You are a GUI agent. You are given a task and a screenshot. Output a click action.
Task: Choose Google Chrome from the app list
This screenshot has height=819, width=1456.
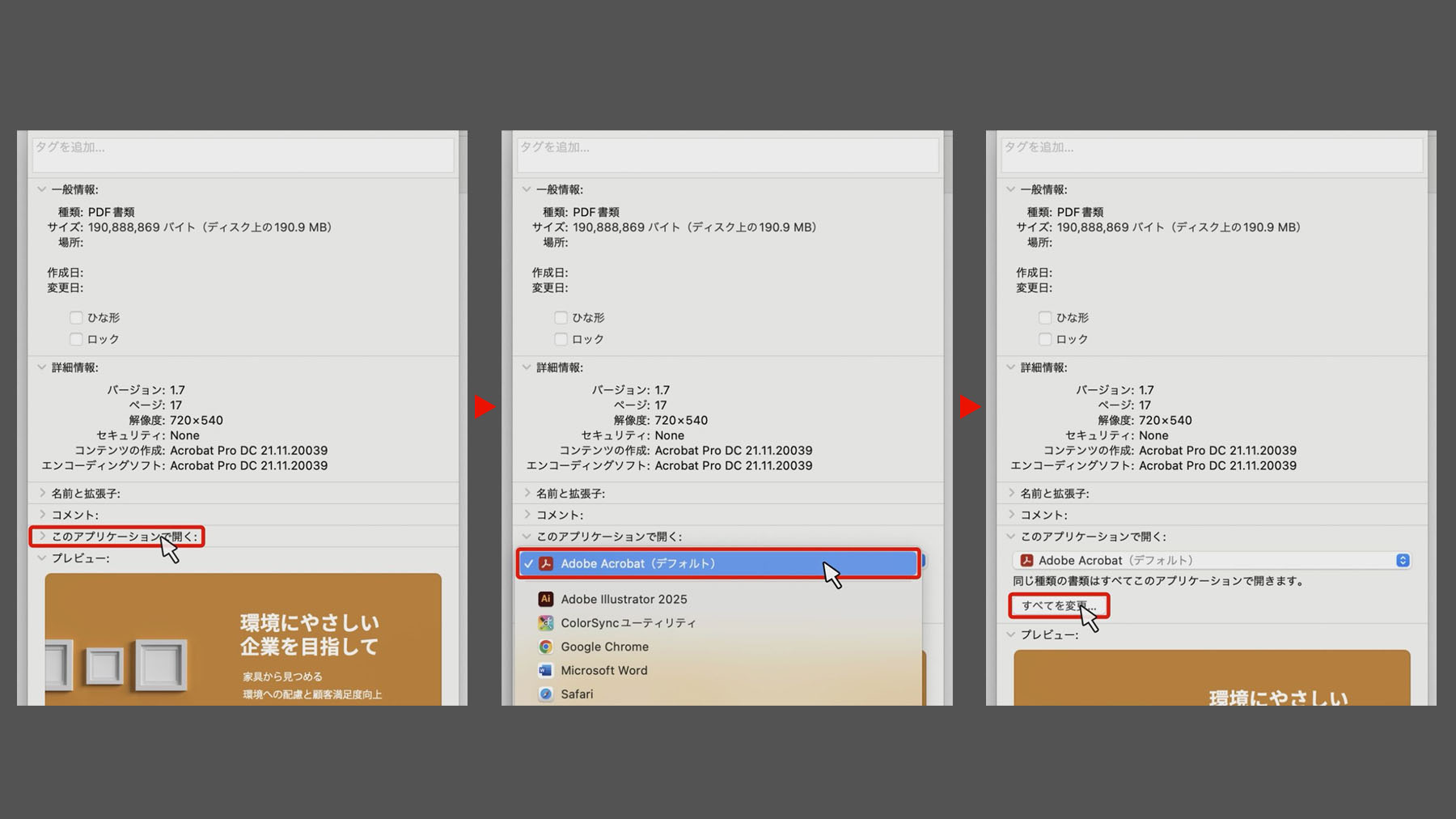click(x=593, y=647)
